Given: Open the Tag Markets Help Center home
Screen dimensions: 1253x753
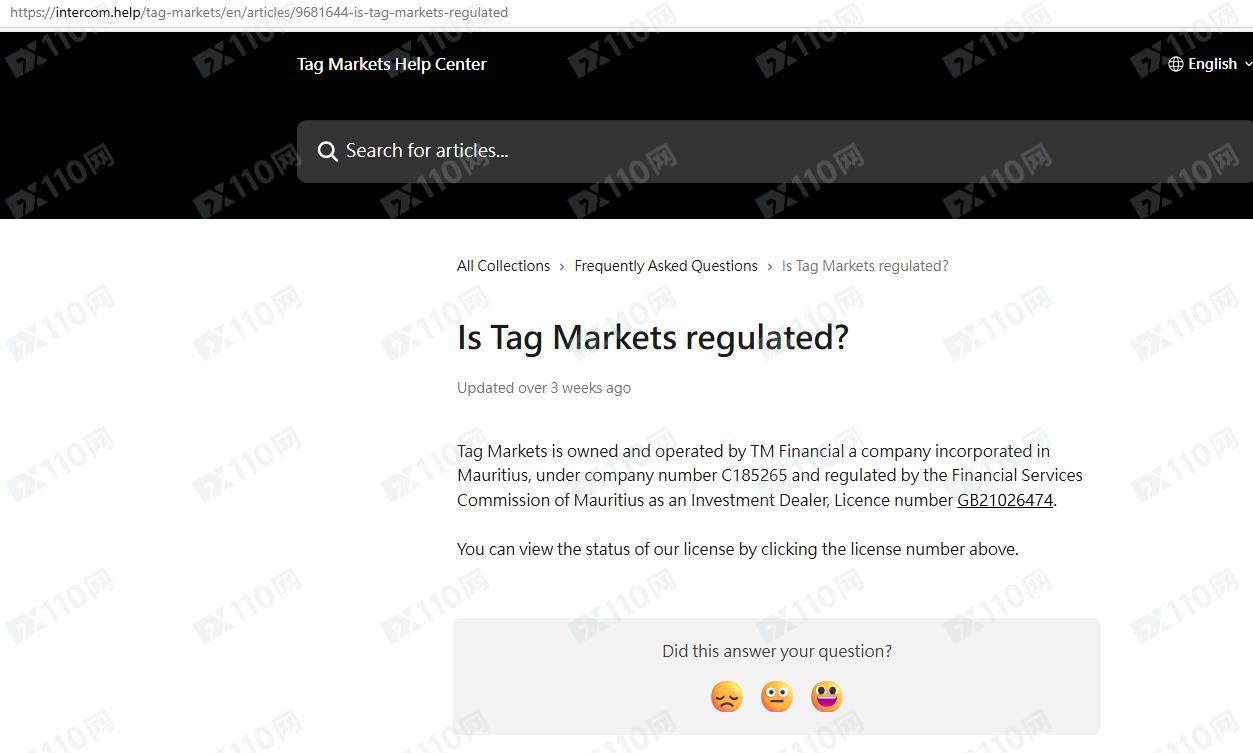Looking at the screenshot, I should [392, 64].
